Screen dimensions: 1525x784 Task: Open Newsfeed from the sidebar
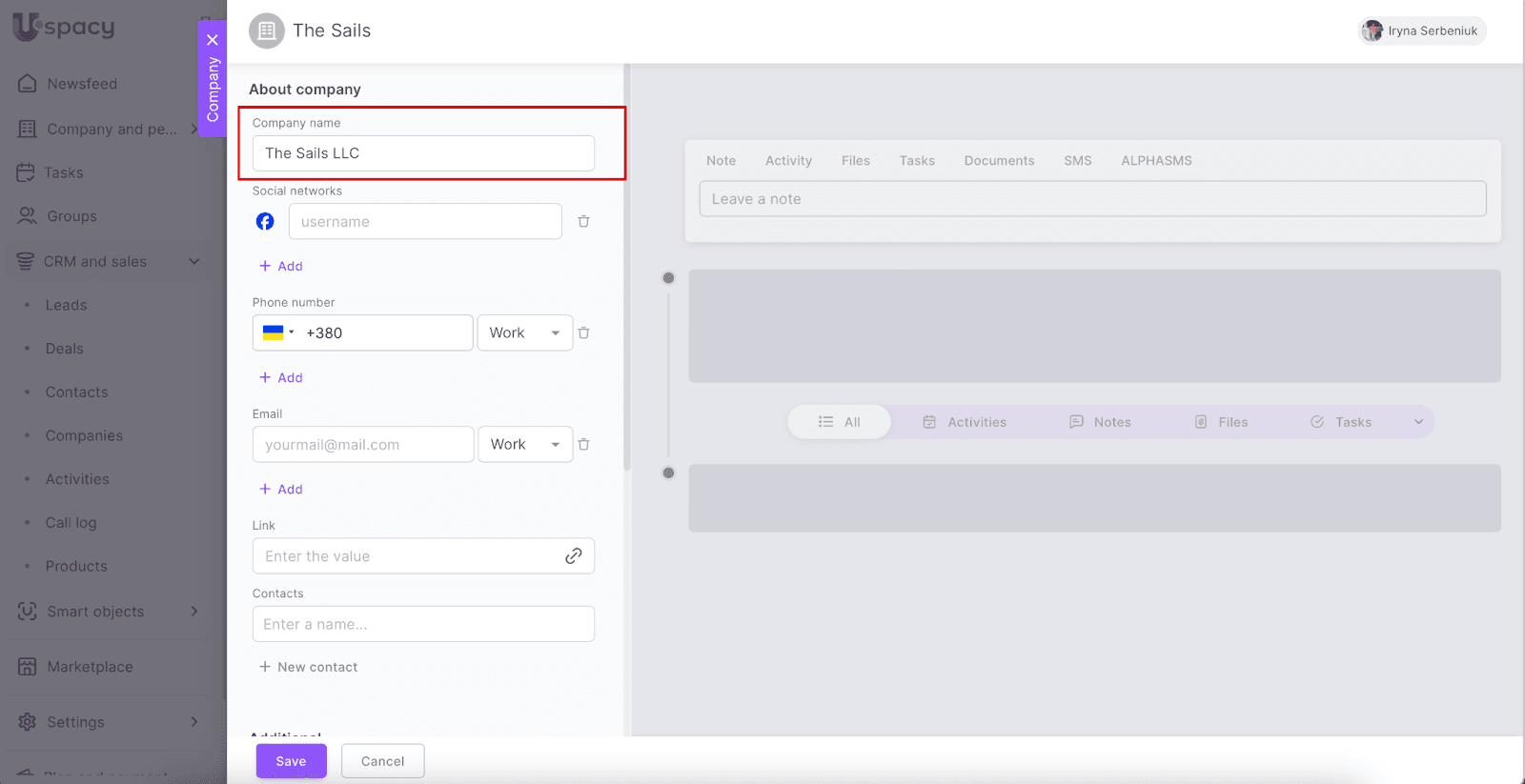click(82, 84)
